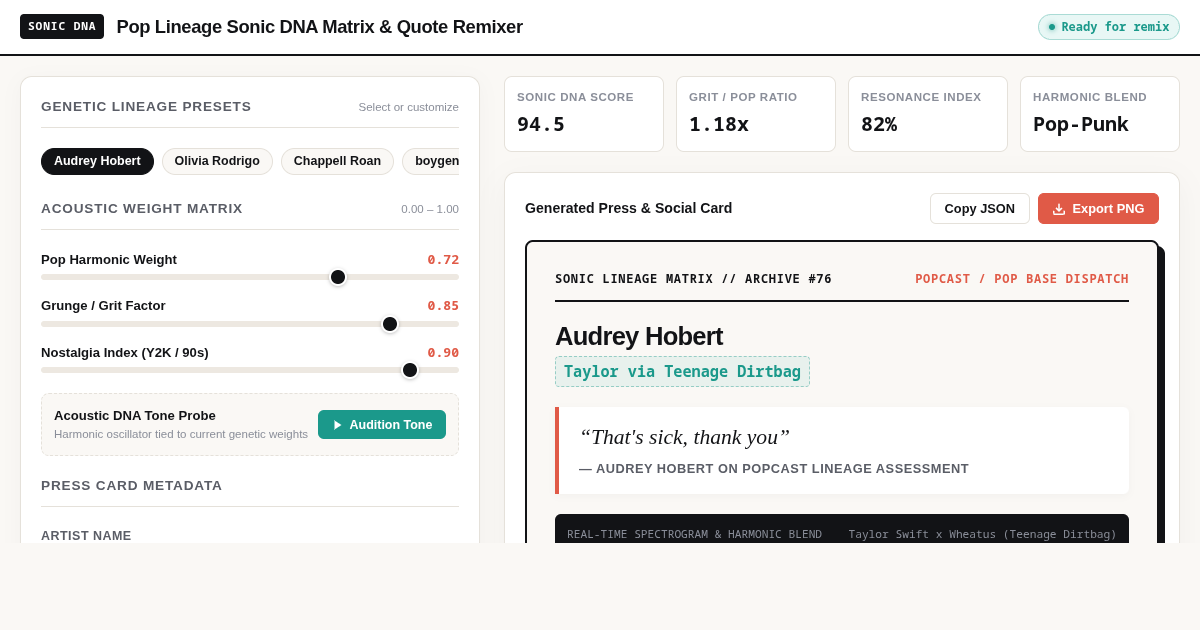Click the page title Pop Lineage Sonic DNA Matrix
This screenshot has width=1200, height=630.
319,27
